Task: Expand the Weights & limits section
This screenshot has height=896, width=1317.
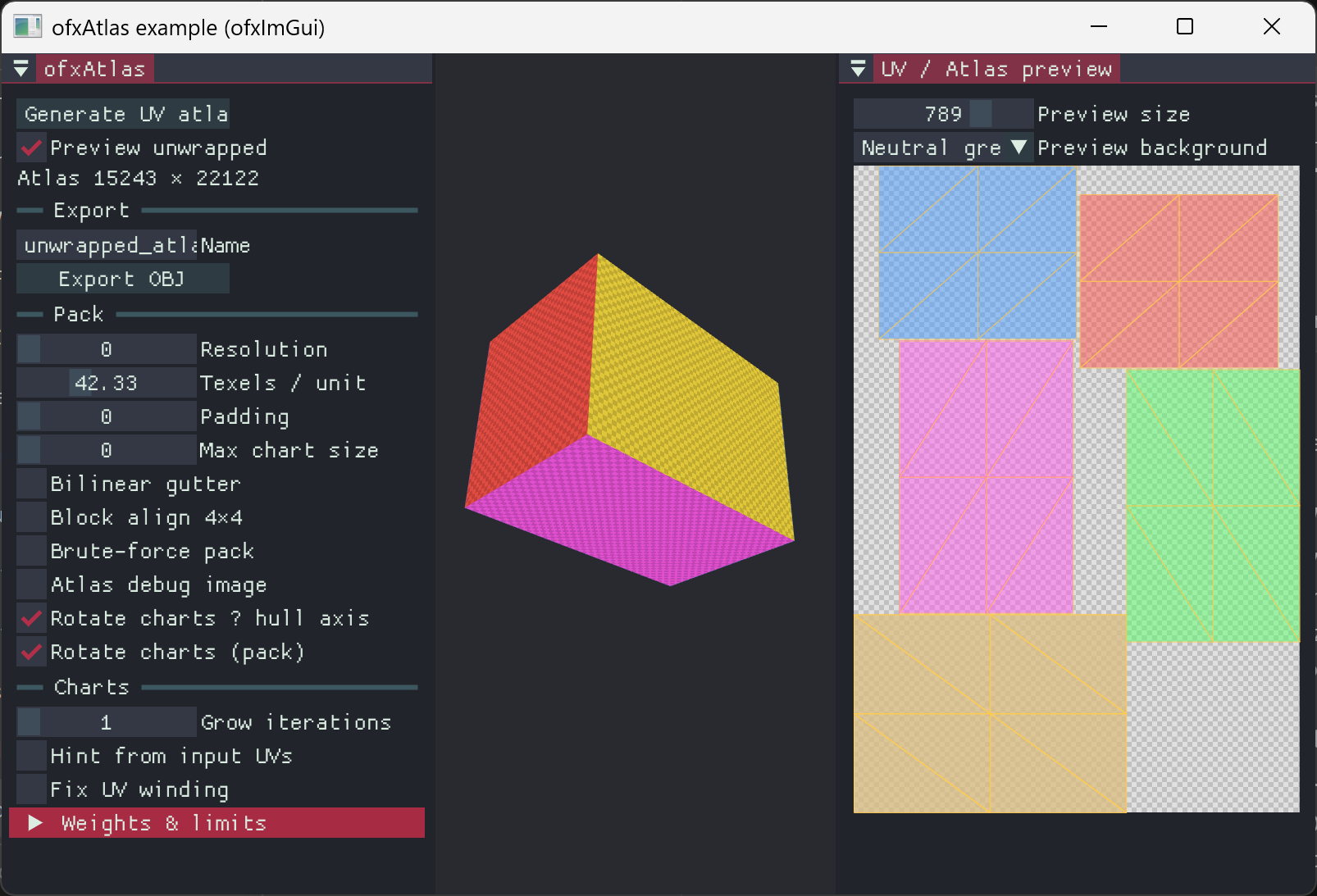Action: (x=216, y=823)
